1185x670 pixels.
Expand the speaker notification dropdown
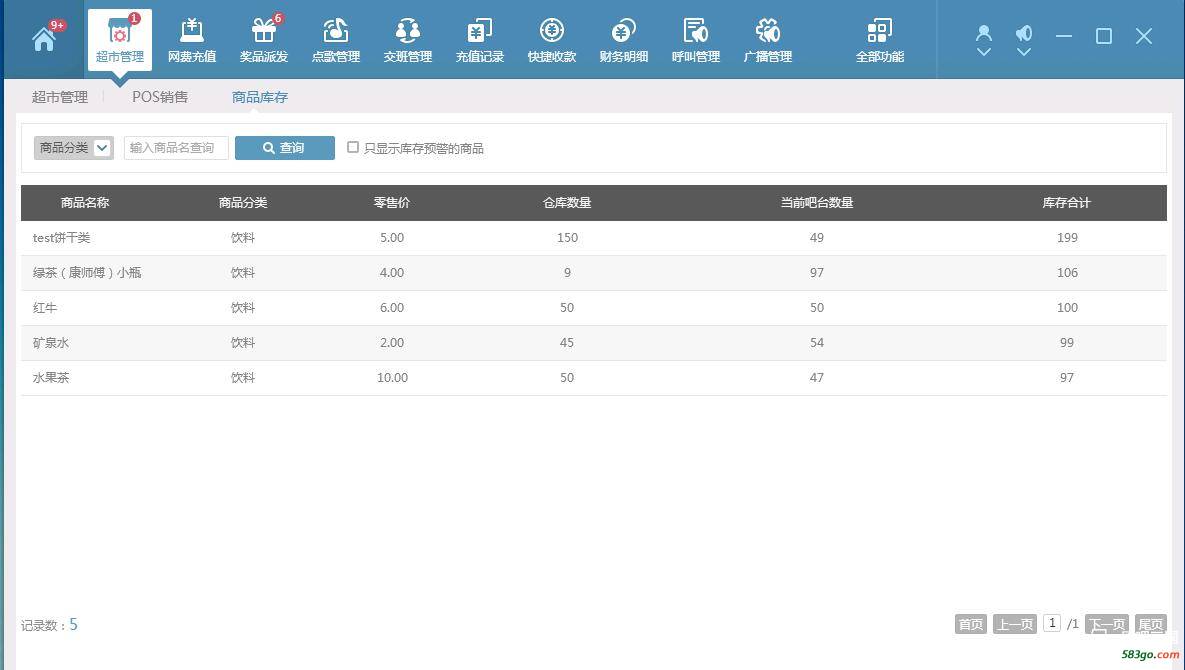pos(1024,52)
